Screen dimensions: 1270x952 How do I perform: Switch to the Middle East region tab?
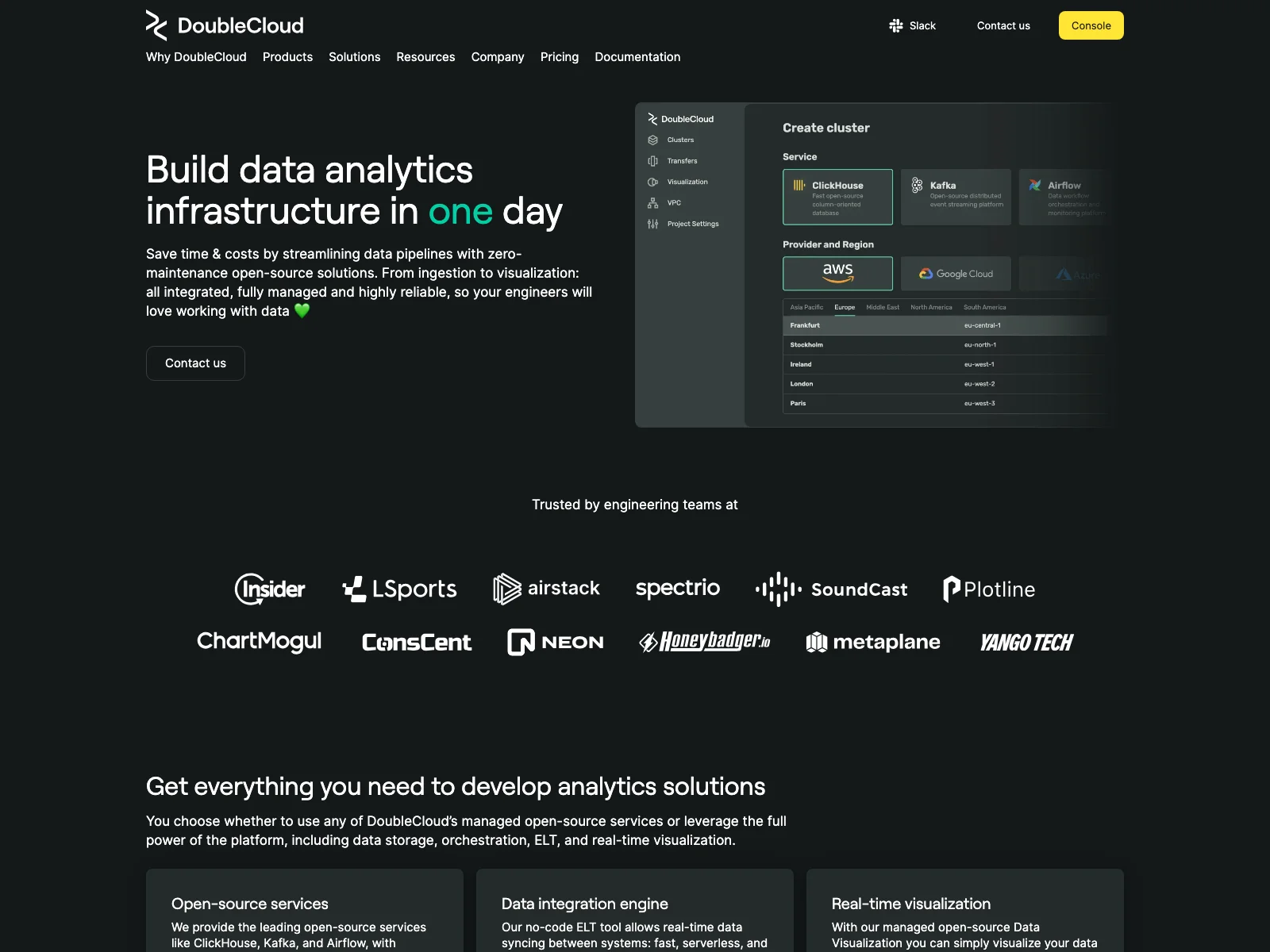click(883, 307)
